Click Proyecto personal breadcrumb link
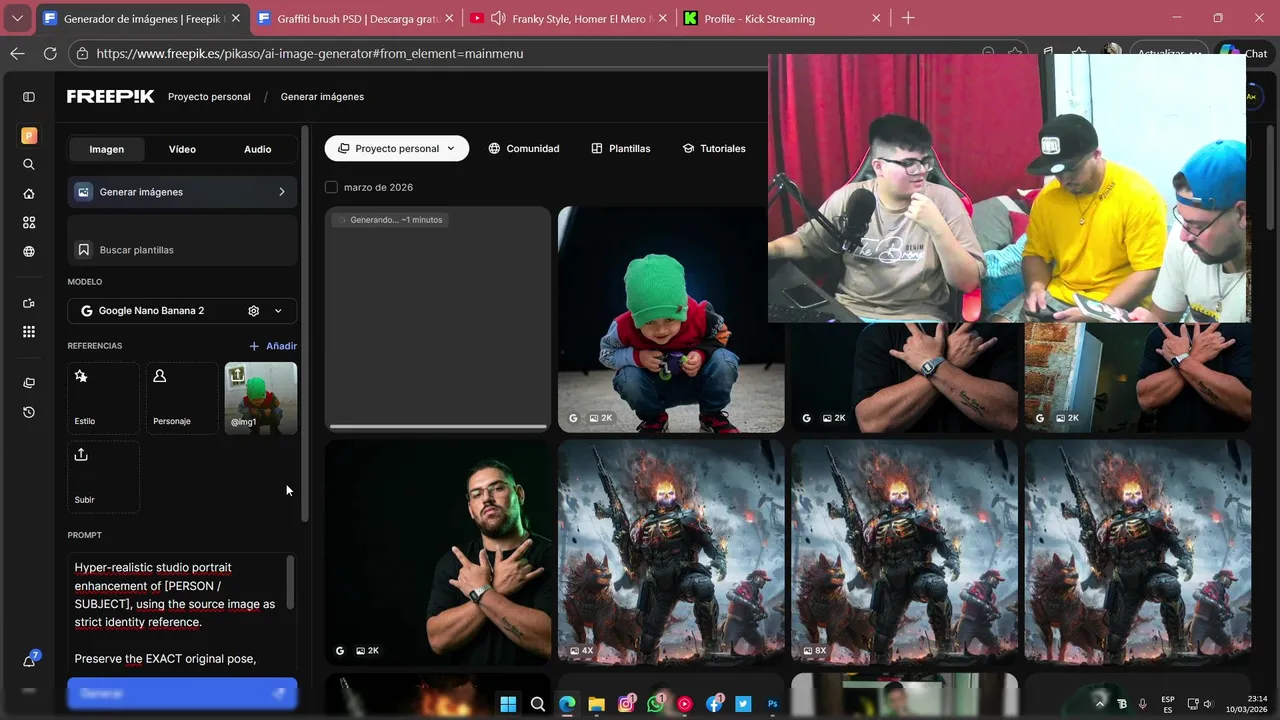The image size is (1280, 720). [x=209, y=97]
